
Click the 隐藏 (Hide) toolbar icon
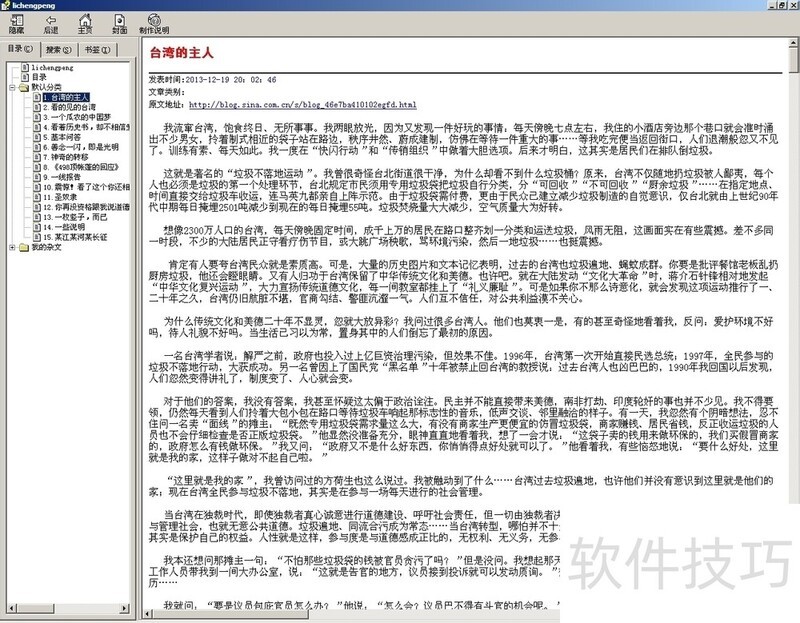click(17, 20)
